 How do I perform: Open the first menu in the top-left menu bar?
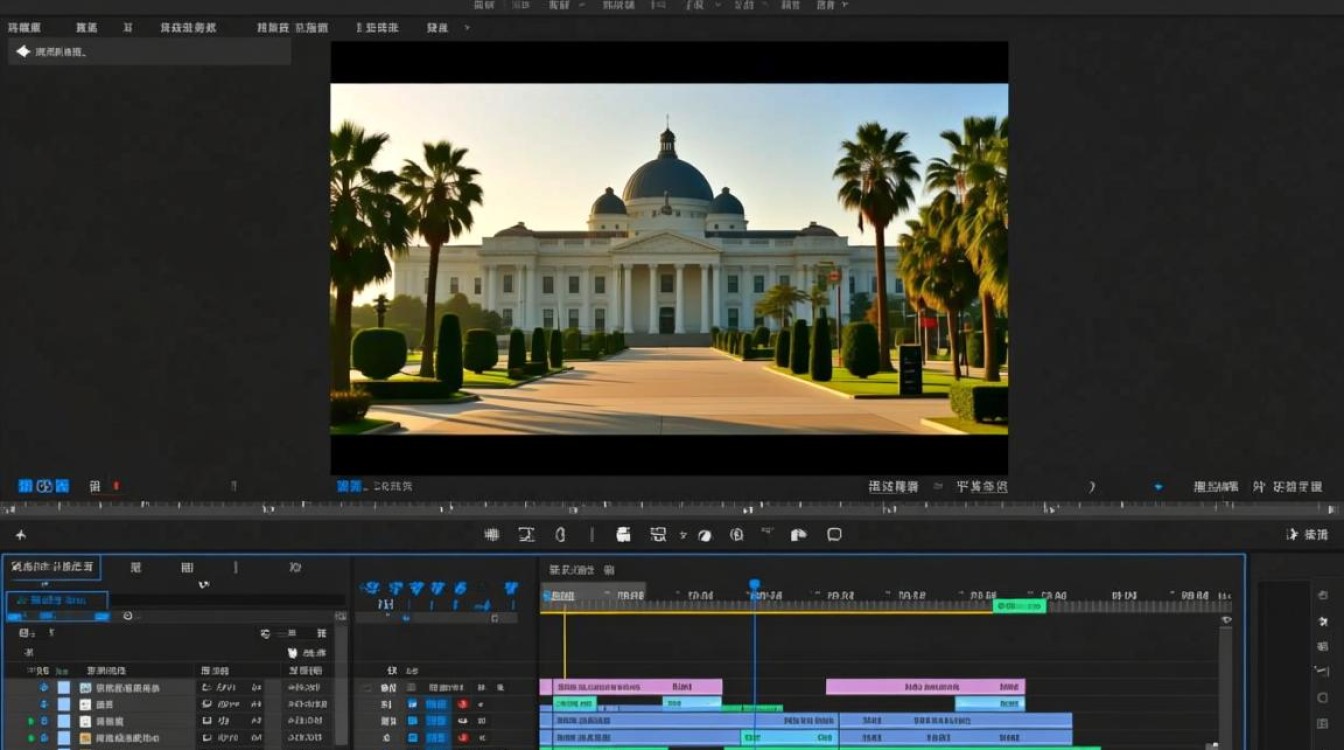click(x=25, y=27)
